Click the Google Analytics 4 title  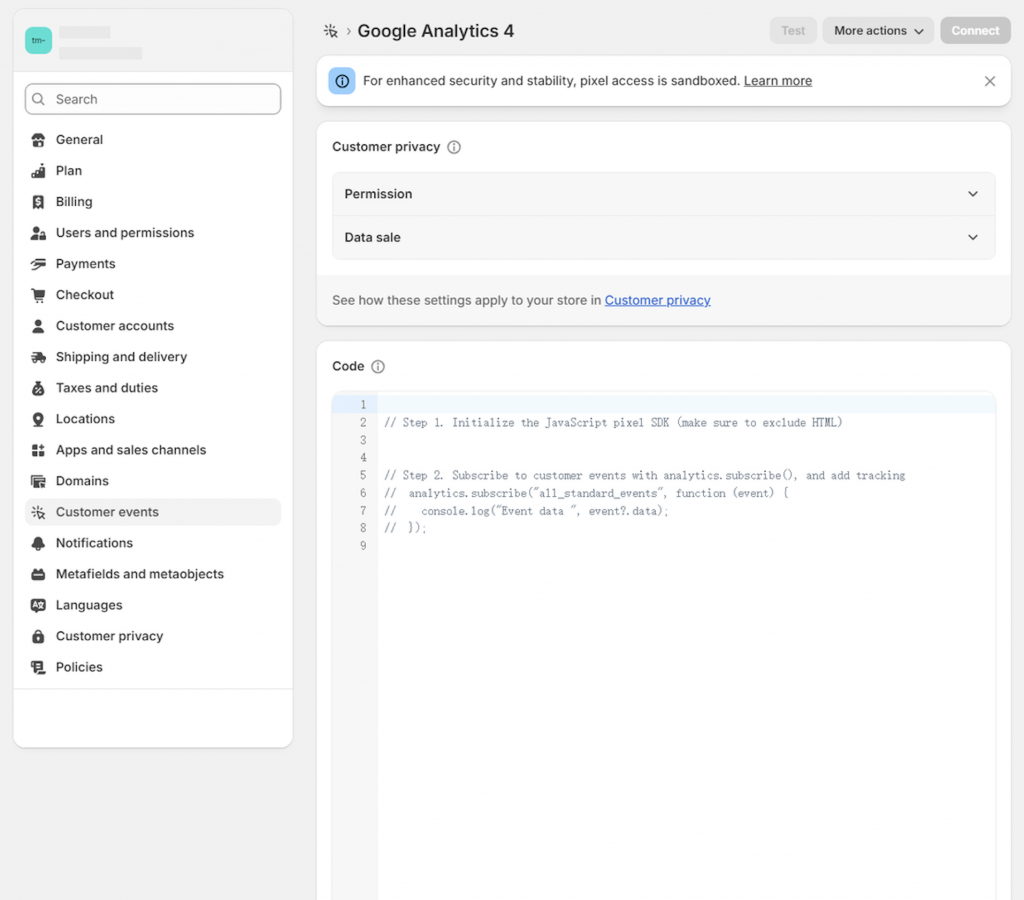point(436,31)
